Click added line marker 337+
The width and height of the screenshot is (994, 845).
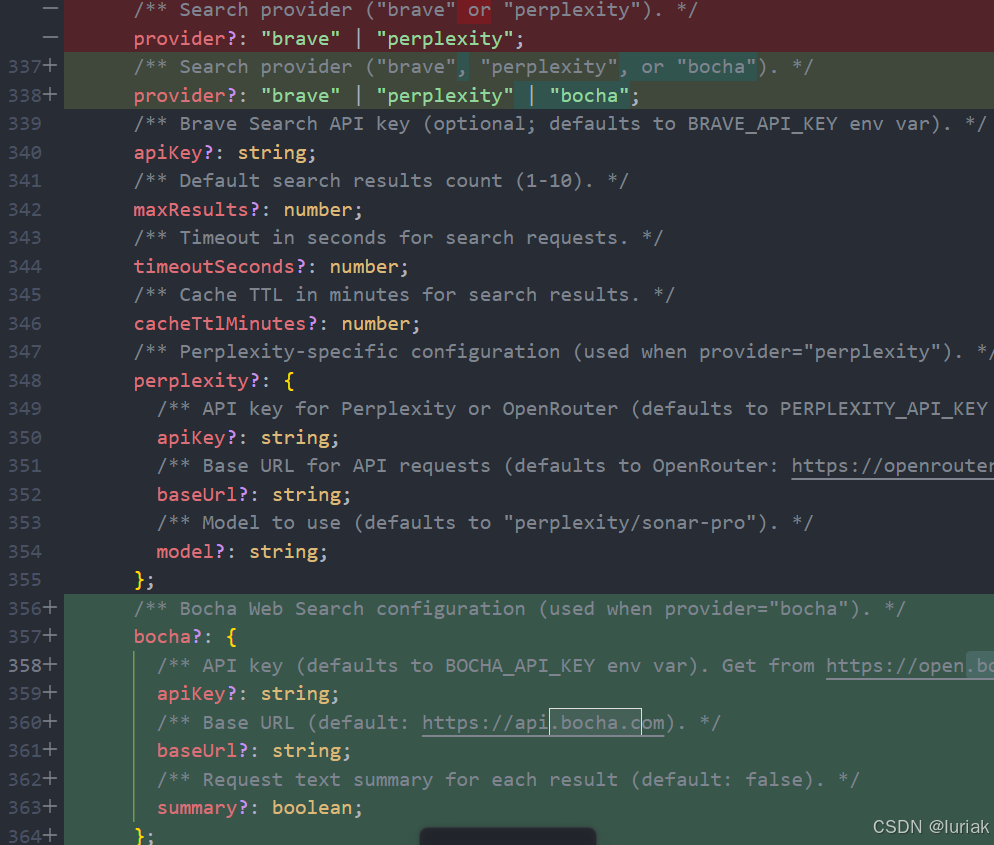click(32, 67)
